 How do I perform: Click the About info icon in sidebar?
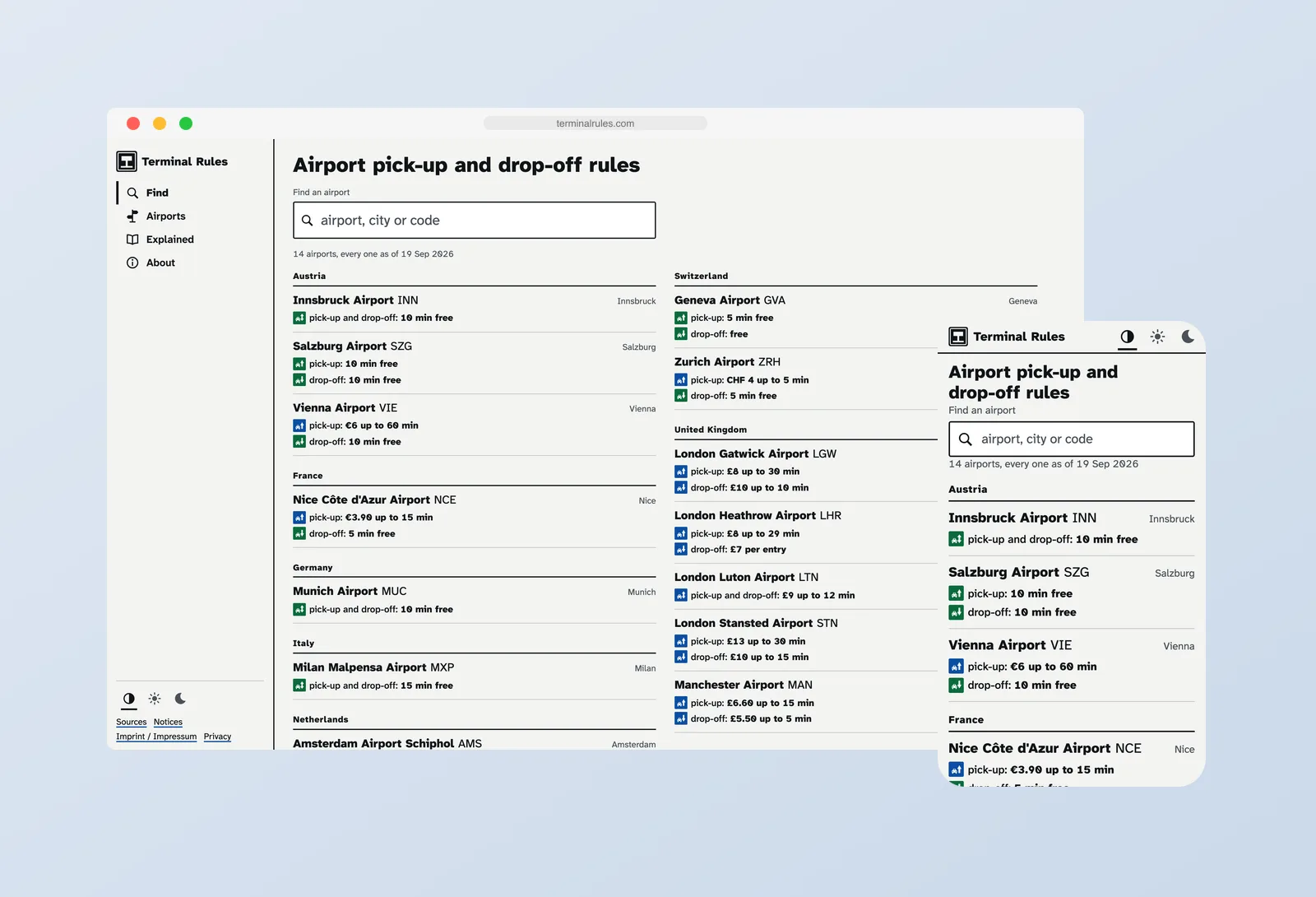point(132,263)
